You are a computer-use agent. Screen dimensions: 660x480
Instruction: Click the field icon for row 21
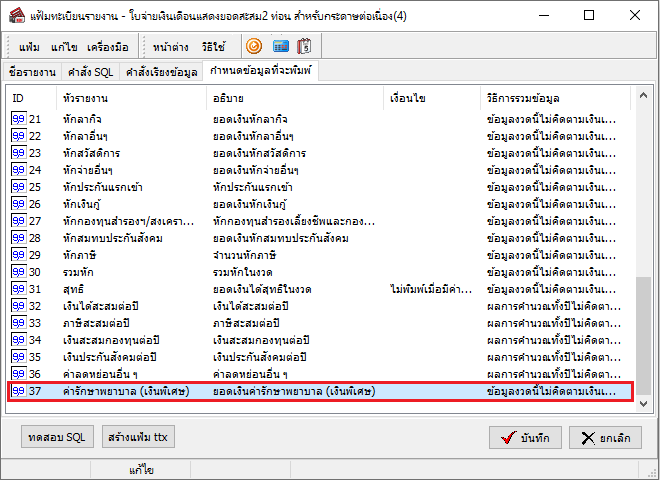click(x=17, y=119)
